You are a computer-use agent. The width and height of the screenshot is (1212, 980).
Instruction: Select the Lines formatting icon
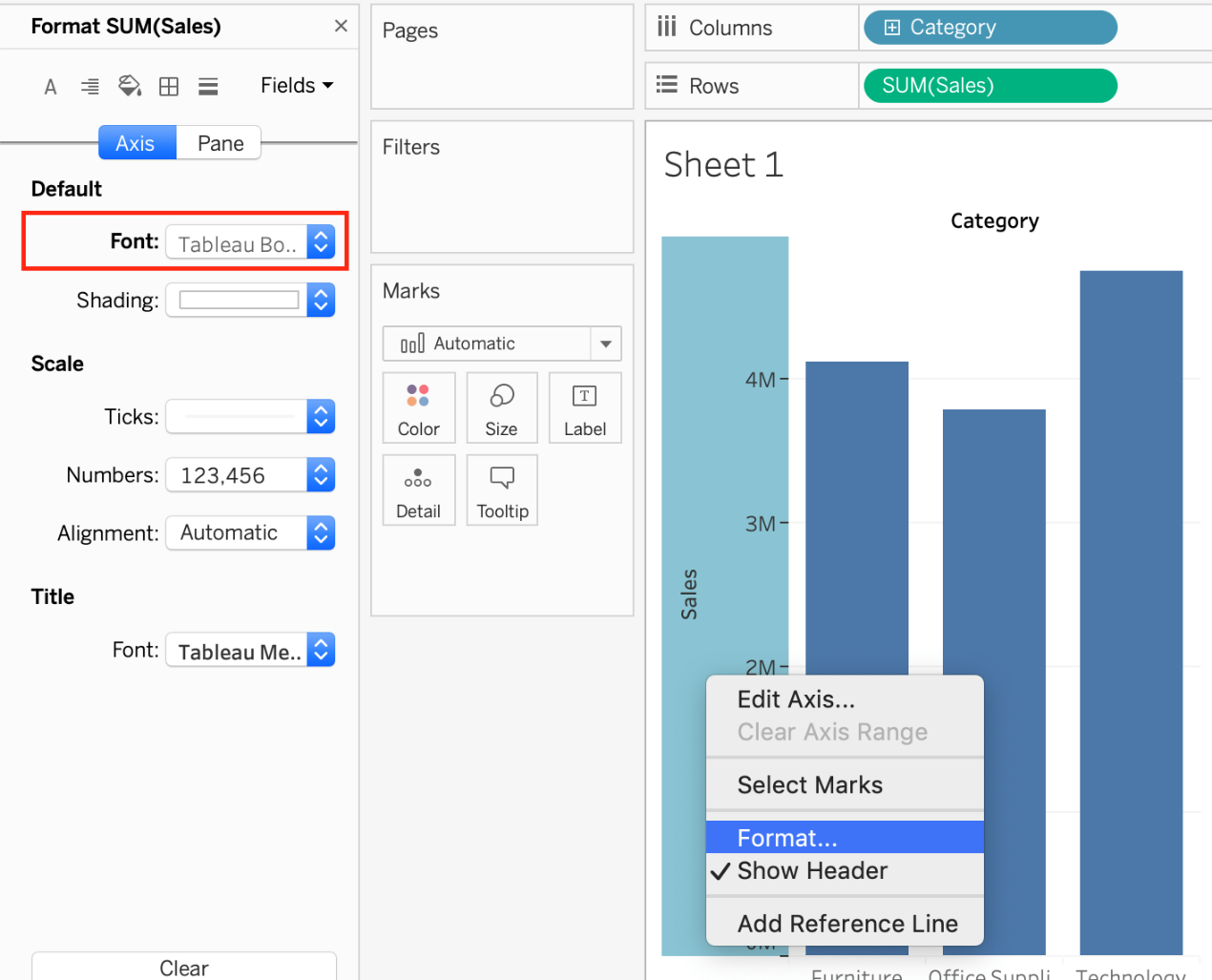pos(208,87)
